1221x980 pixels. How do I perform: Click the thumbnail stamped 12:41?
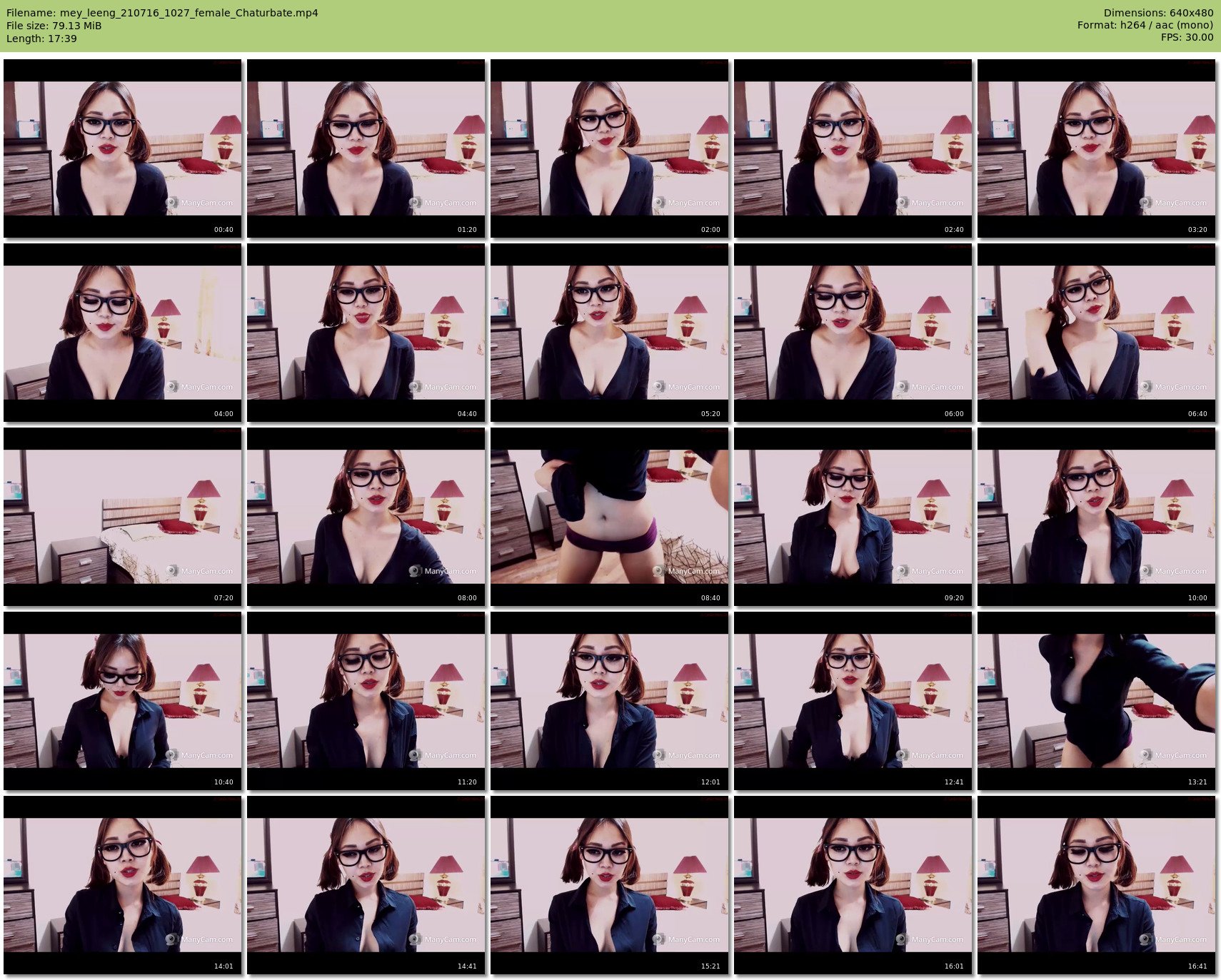(853, 701)
